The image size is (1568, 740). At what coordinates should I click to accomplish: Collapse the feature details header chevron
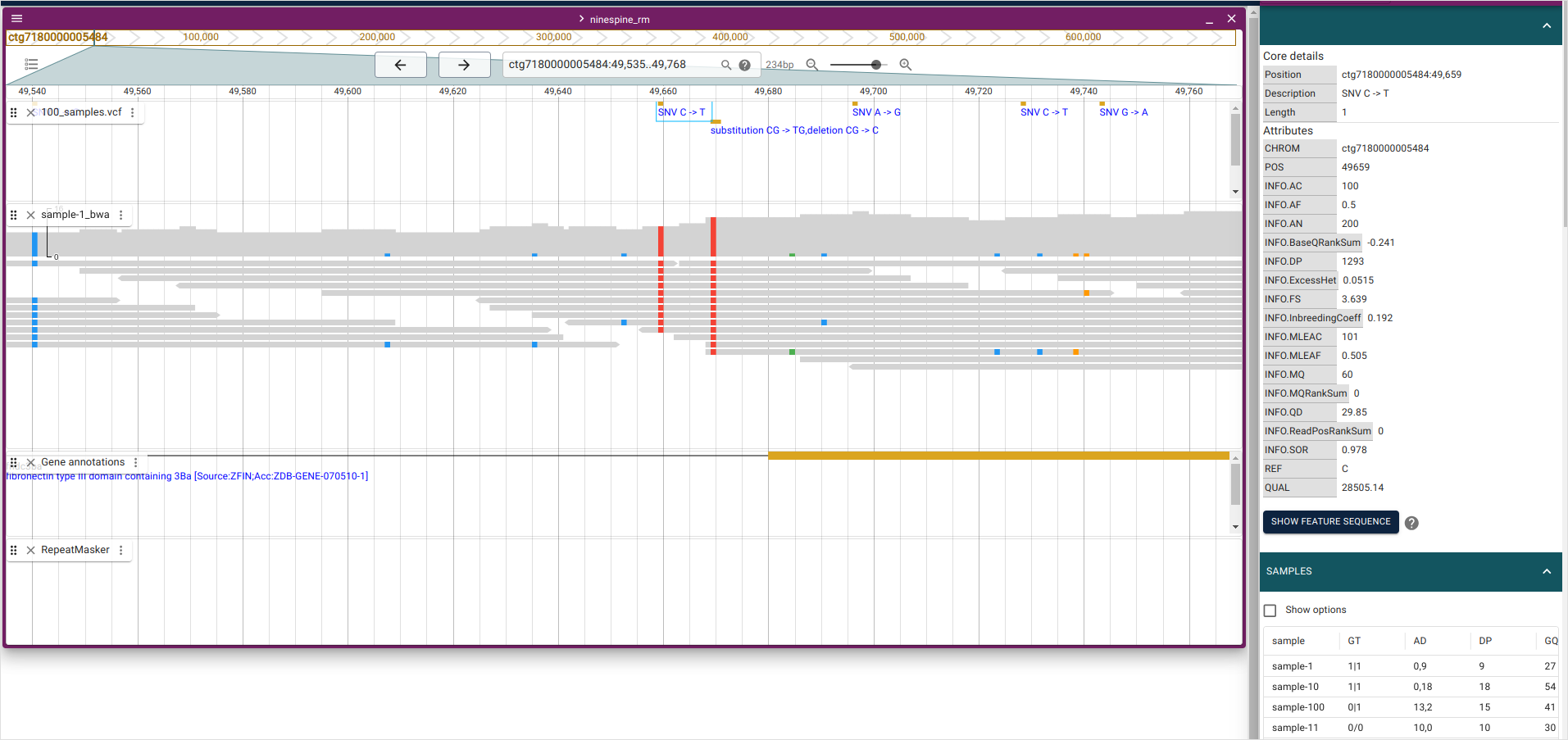pos(1547,25)
